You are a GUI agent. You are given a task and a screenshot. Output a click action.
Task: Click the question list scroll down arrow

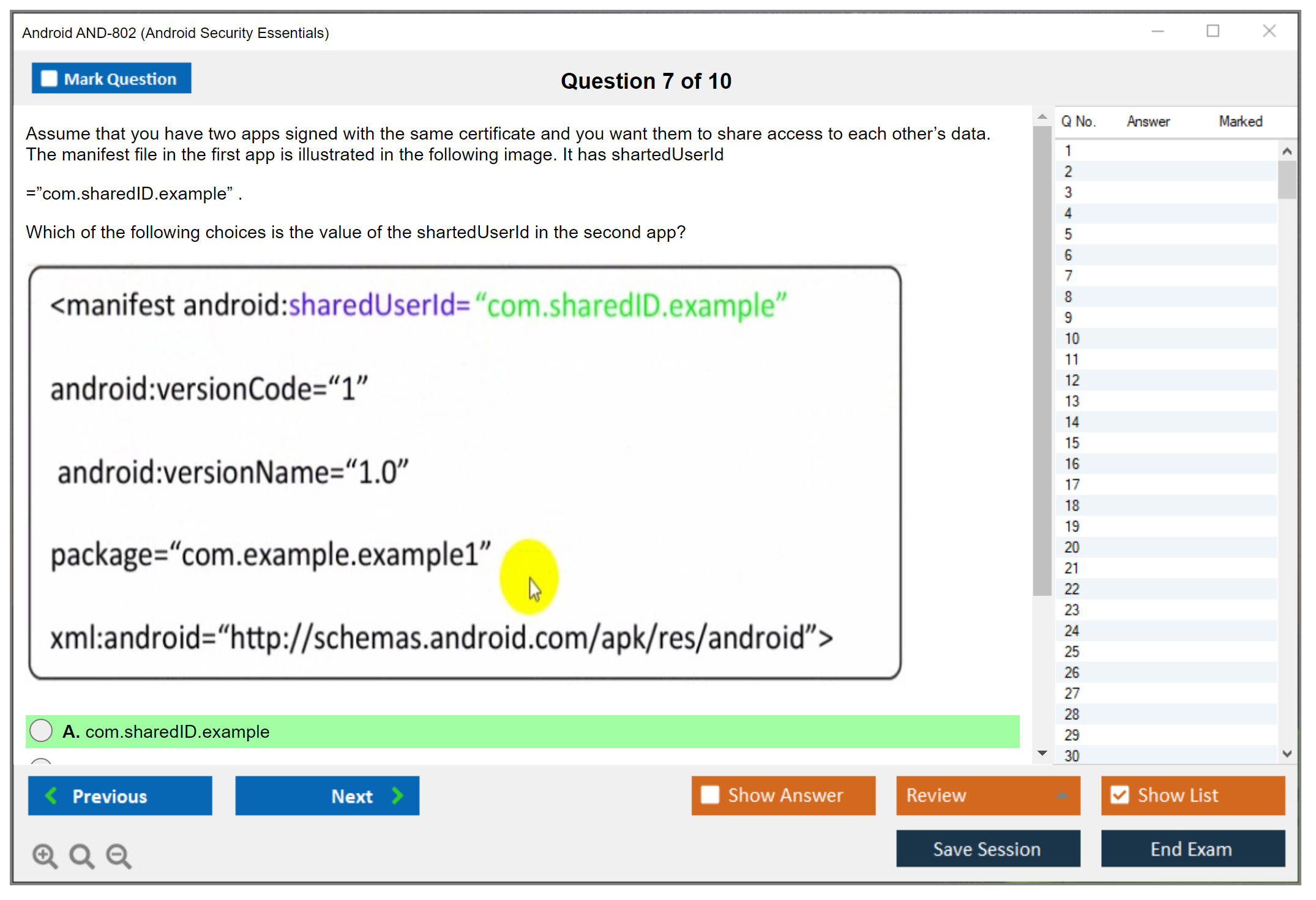point(1287,754)
